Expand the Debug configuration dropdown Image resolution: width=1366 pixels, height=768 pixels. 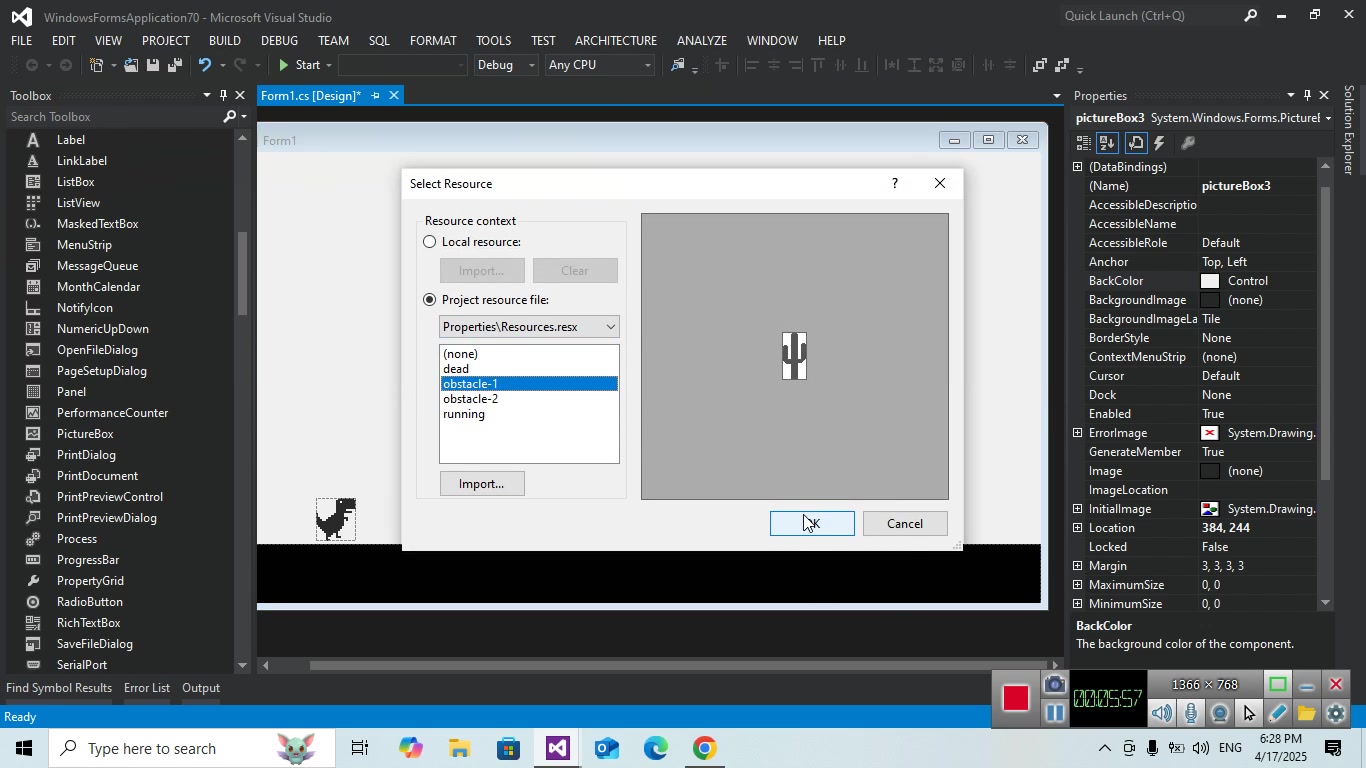[531, 66]
